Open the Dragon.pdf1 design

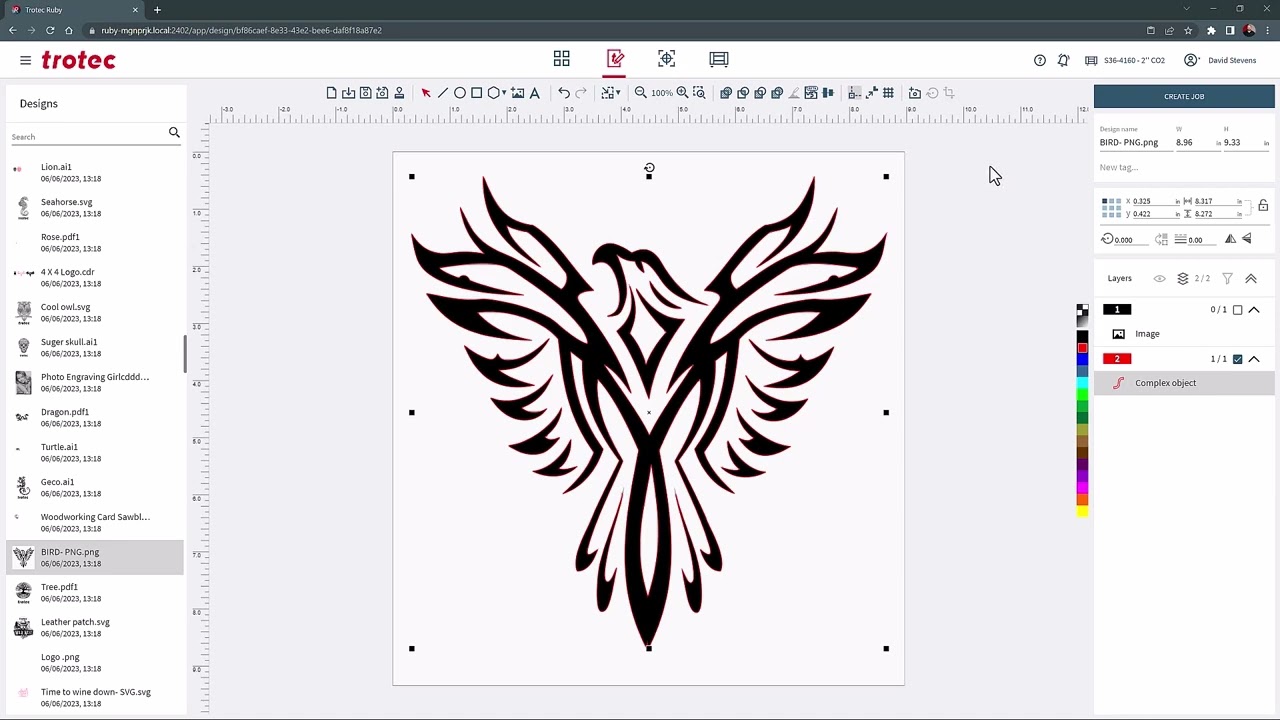pos(95,418)
